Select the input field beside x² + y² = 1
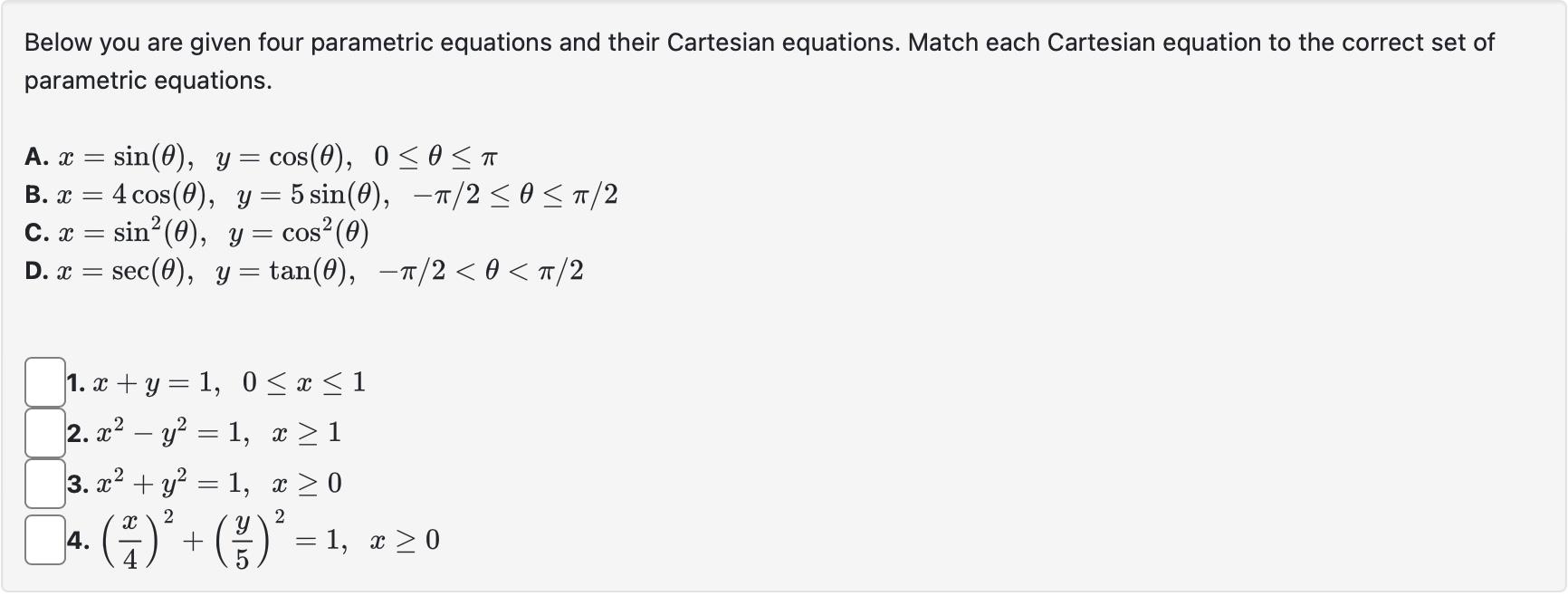1568x596 pixels. click(43, 485)
